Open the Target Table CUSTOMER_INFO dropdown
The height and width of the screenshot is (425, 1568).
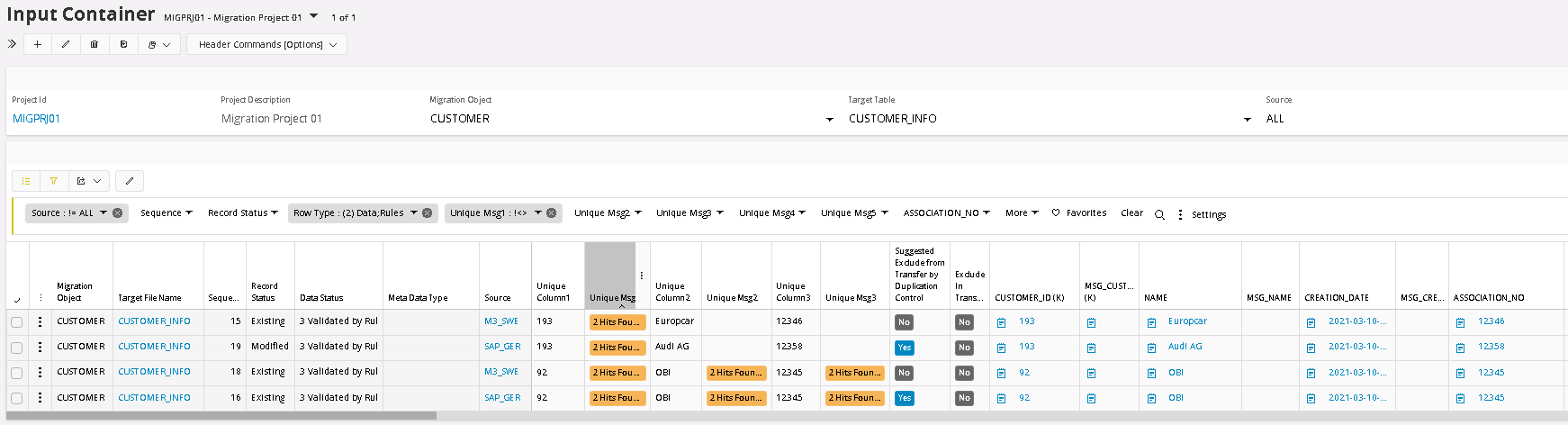tap(1247, 119)
